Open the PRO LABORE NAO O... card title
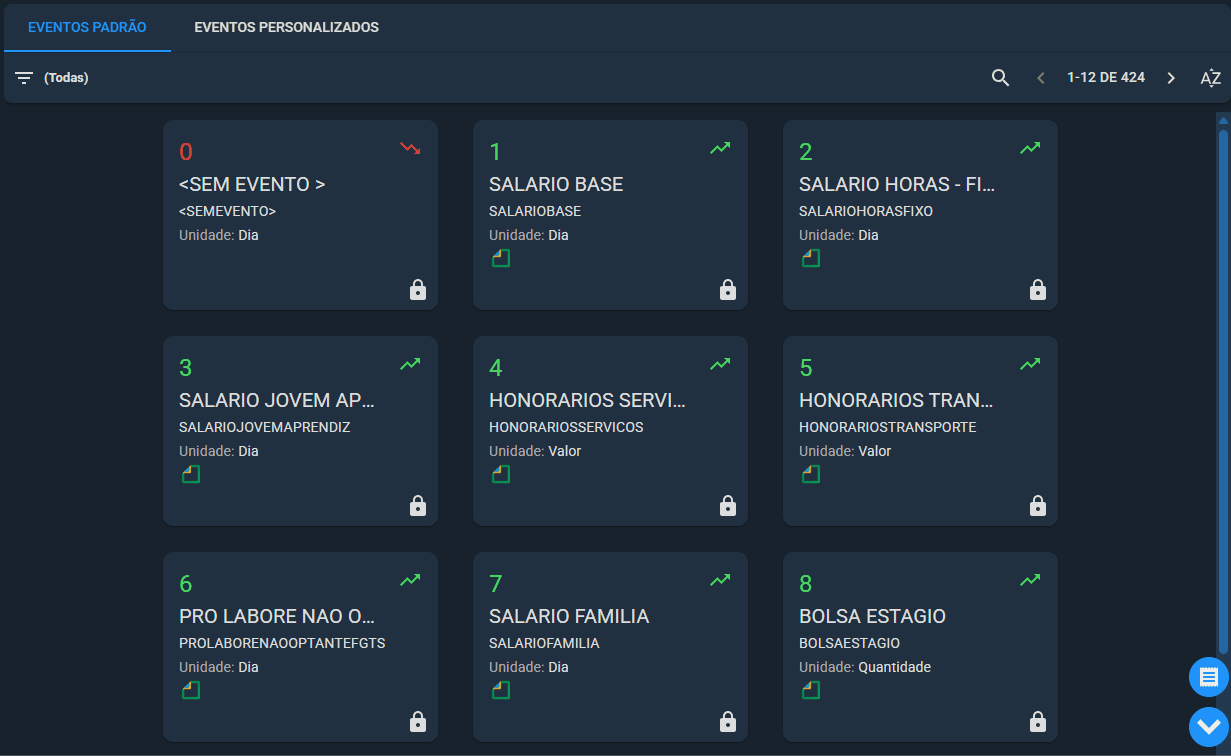 (x=277, y=617)
